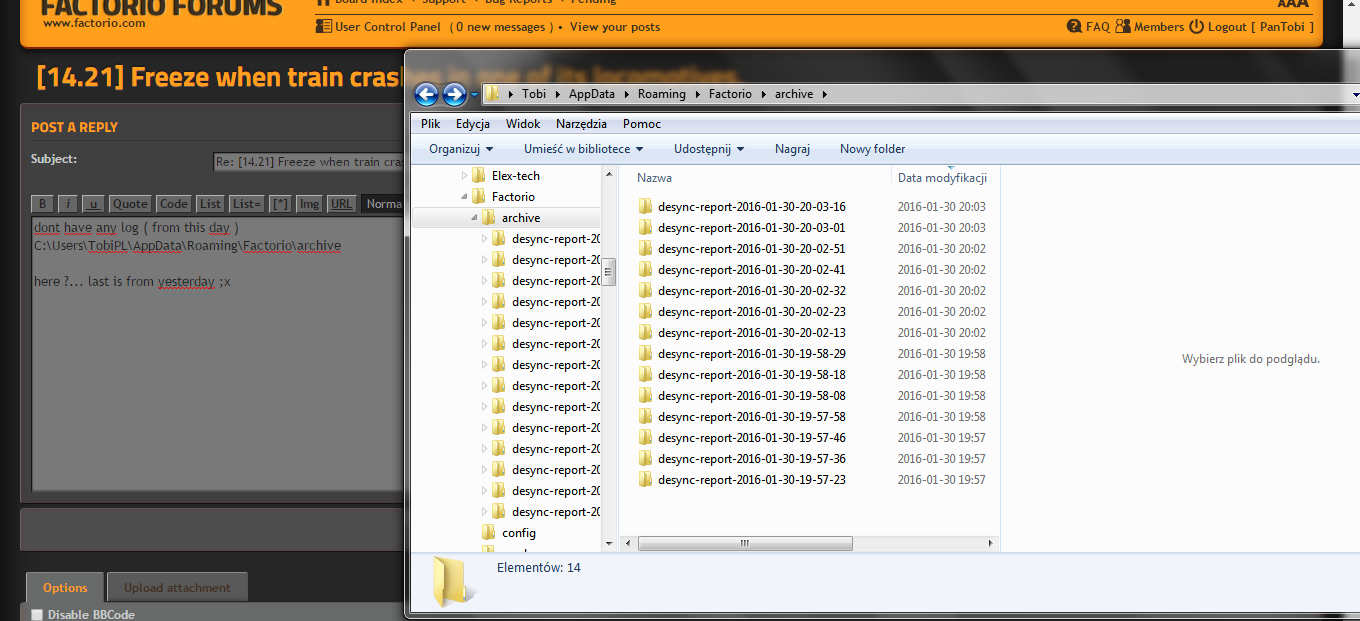Insert Code BBCode tag
The width and height of the screenshot is (1360, 621).
(173, 203)
